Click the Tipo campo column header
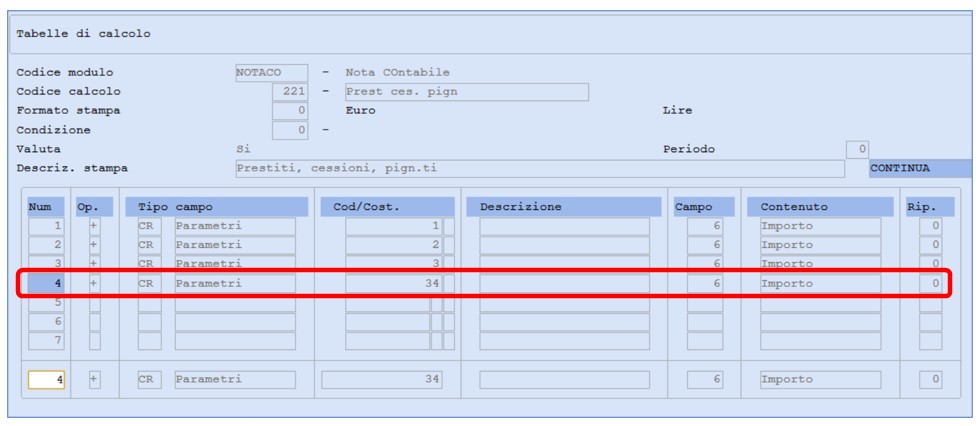Viewport: 979px width, 426px height. [217, 207]
